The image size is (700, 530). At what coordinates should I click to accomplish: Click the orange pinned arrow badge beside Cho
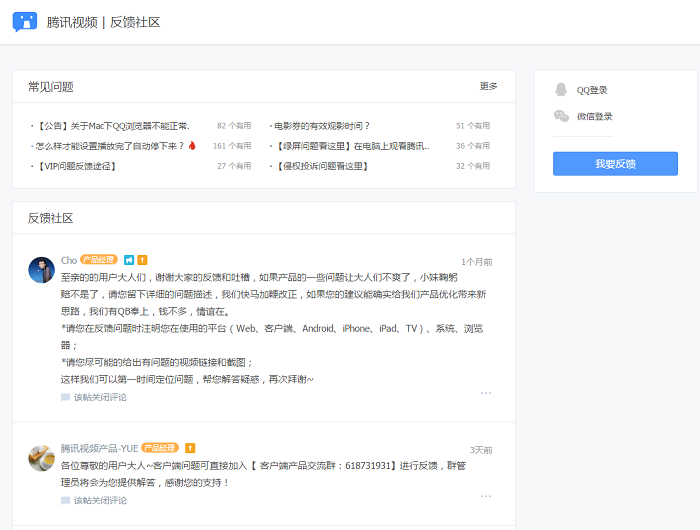pyautogui.click(x=142, y=260)
